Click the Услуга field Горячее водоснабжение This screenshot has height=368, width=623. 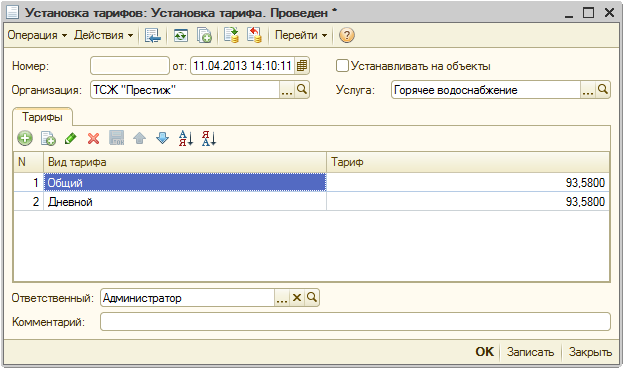point(486,90)
